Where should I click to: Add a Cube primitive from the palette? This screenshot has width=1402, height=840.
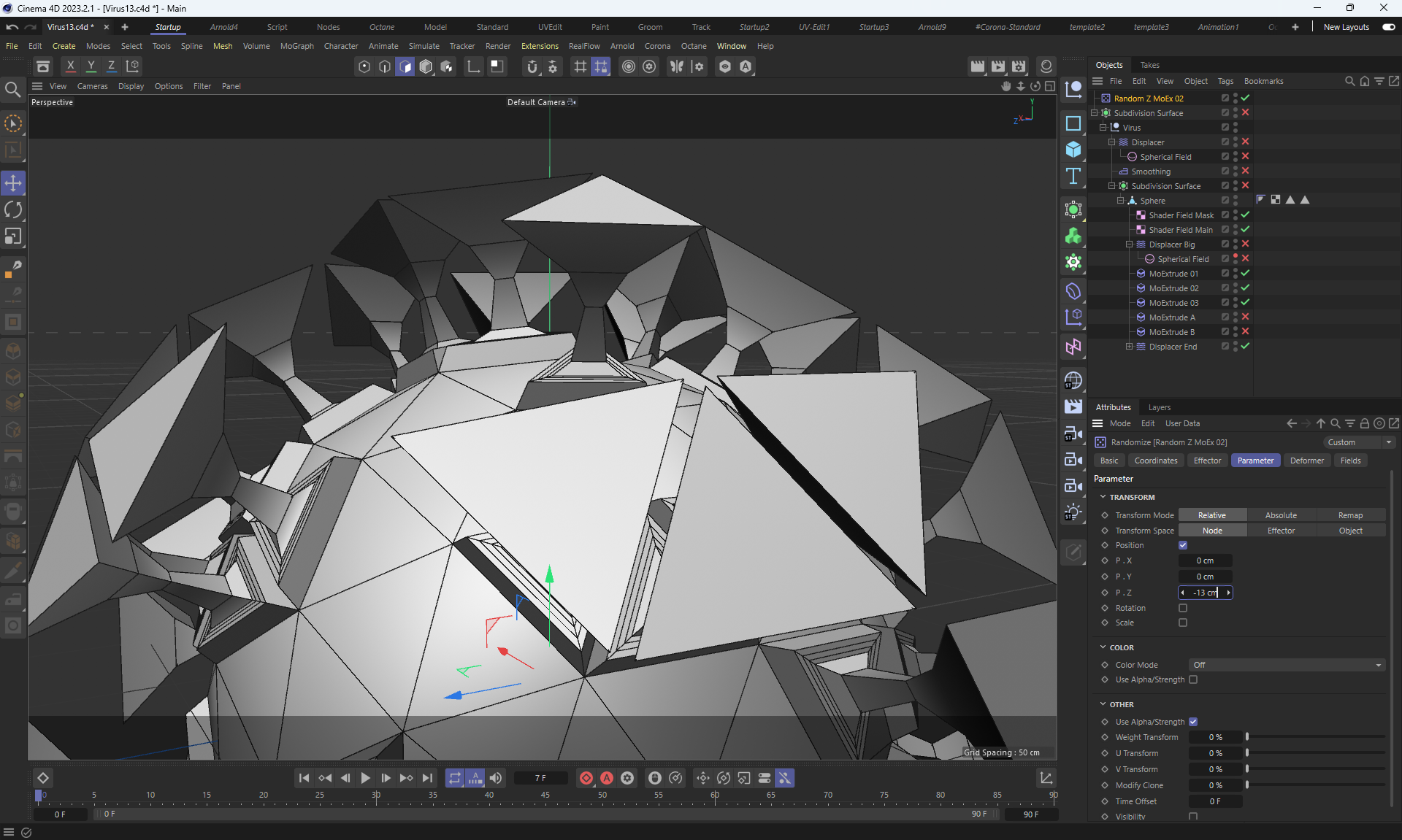(1073, 150)
